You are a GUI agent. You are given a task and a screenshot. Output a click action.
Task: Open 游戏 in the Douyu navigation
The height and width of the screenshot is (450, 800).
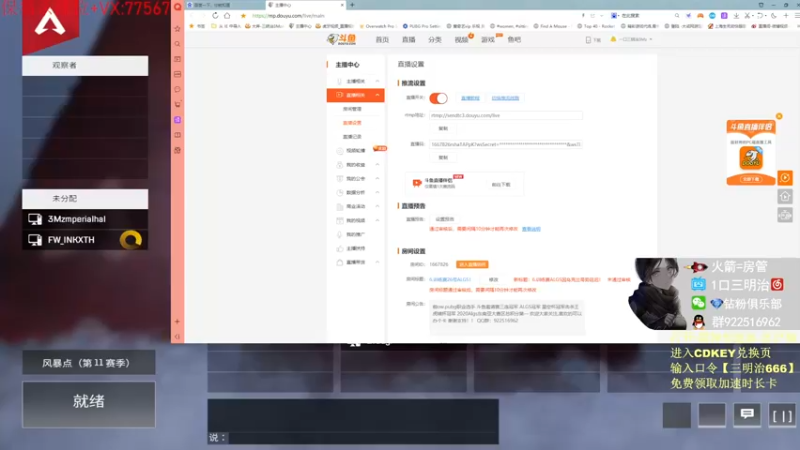tap(488, 40)
